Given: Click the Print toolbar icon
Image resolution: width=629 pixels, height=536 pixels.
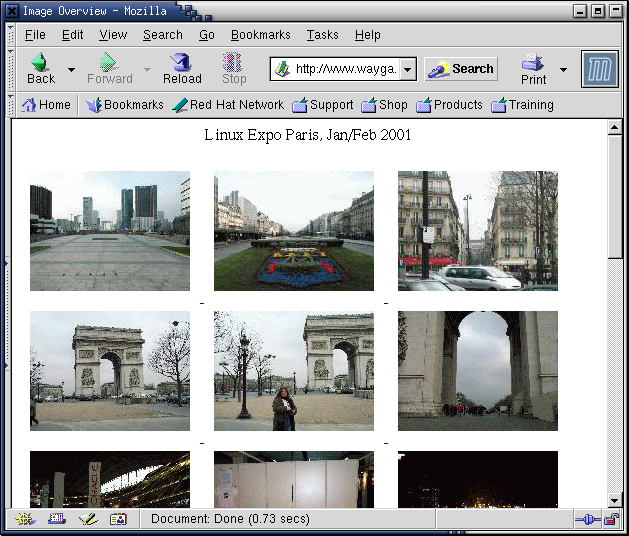Looking at the screenshot, I should coord(533,68).
